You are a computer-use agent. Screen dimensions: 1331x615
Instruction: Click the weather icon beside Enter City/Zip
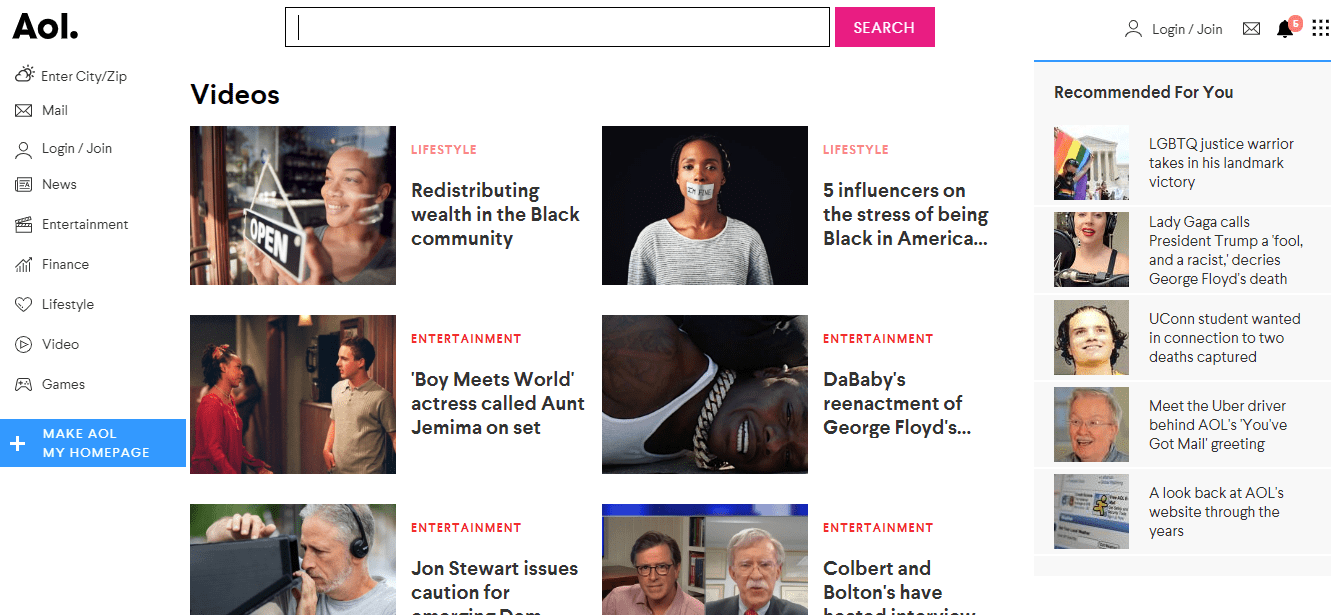[24, 74]
